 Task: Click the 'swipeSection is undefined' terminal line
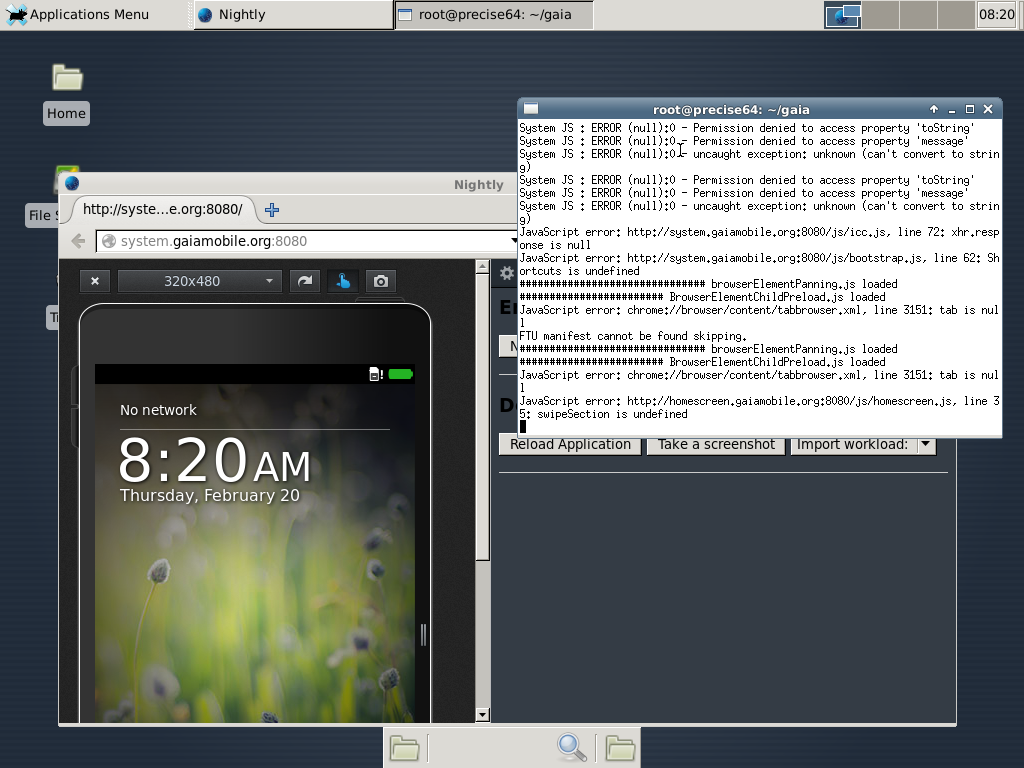click(612, 414)
